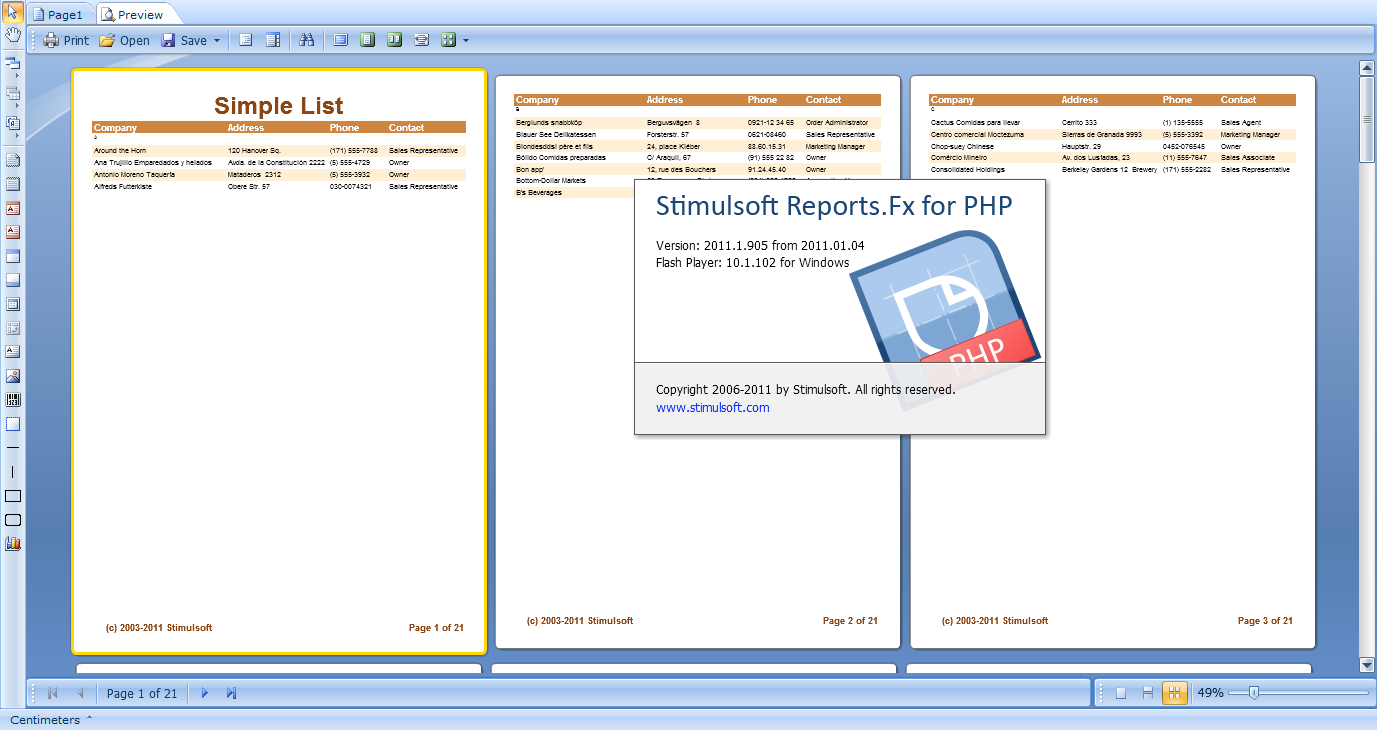Click the 'Simple List' report title
The width and height of the screenshot is (1377, 730).
coord(279,106)
